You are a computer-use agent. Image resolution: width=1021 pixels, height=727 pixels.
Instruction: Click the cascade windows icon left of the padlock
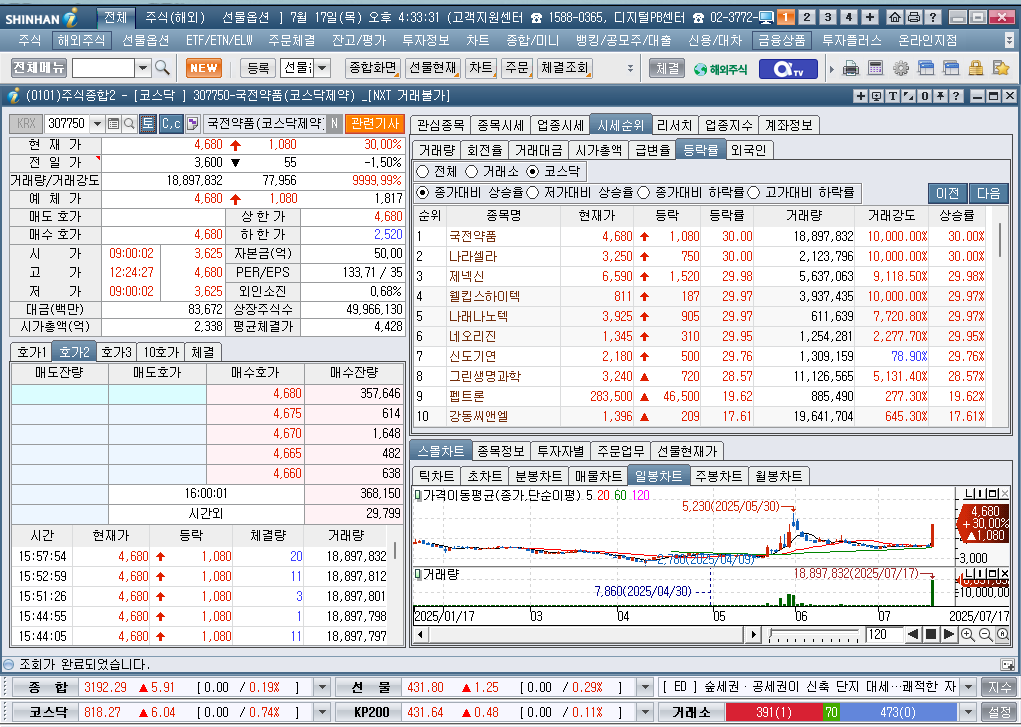pos(951,68)
